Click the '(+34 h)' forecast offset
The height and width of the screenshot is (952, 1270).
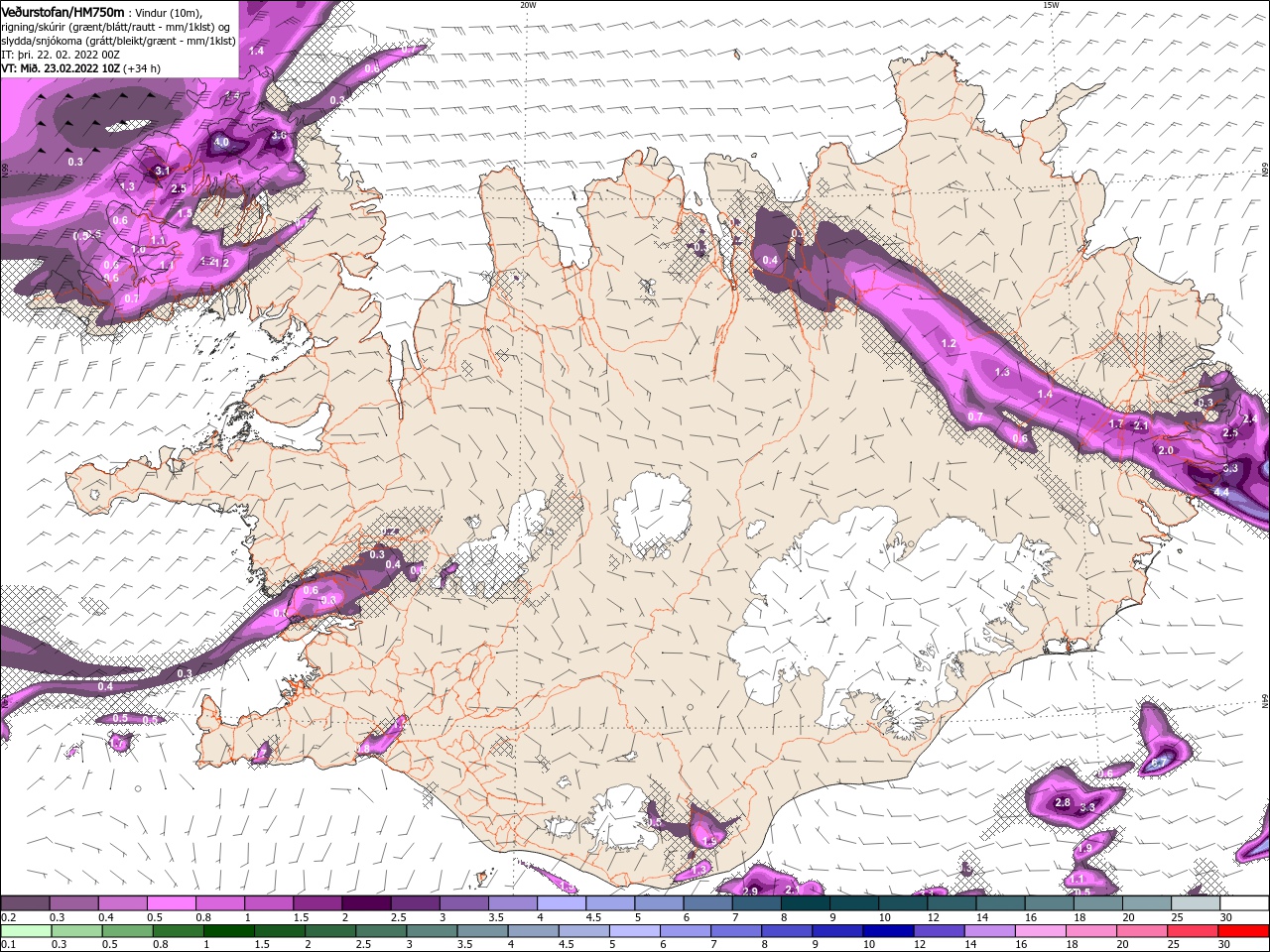[x=142, y=67]
